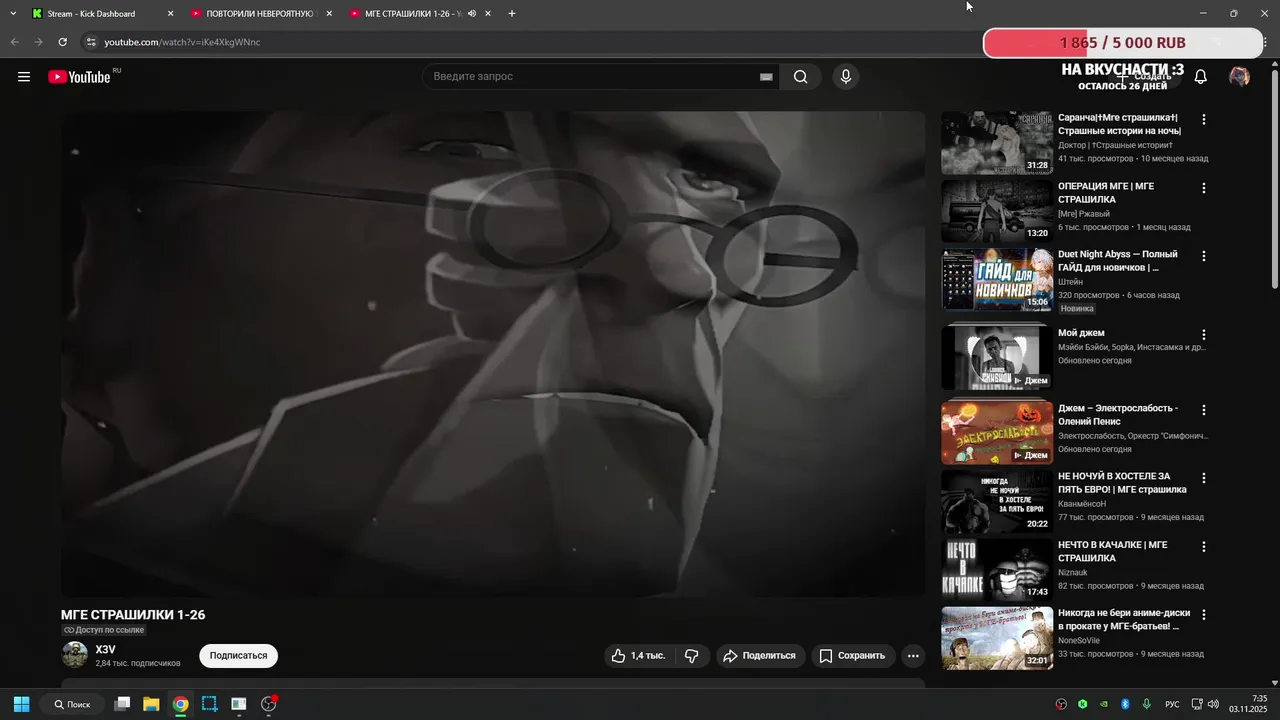Switch the РУС input language indicator
The image size is (1280, 720).
(x=1172, y=704)
